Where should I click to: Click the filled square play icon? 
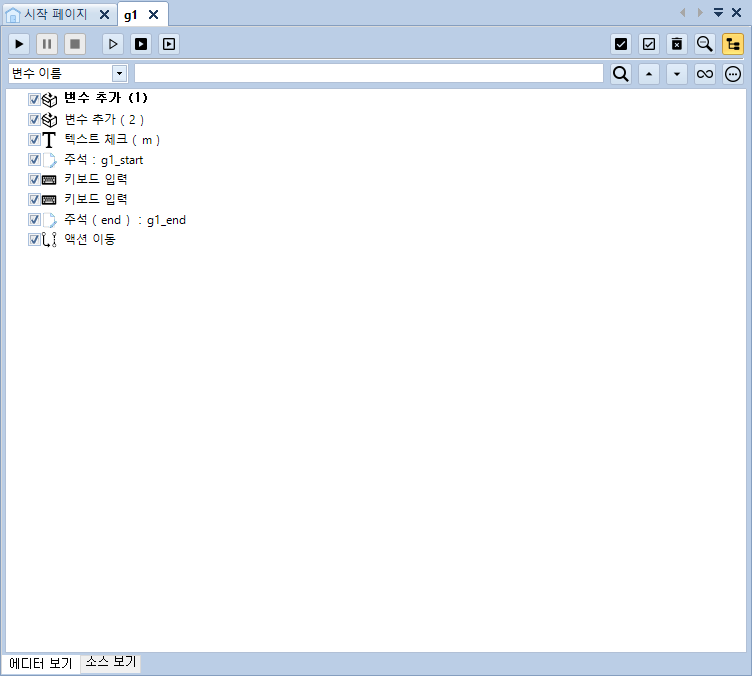pyautogui.click(x=141, y=44)
